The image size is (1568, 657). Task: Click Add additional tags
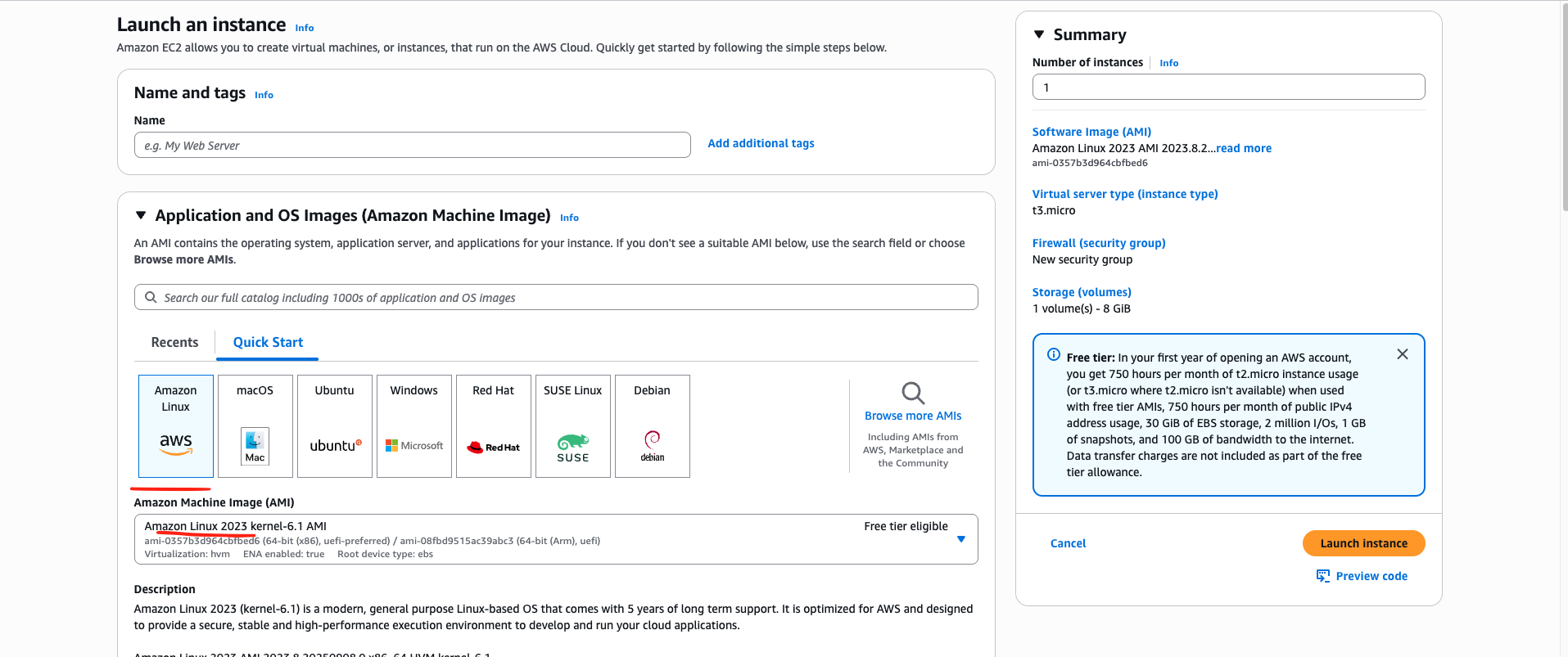click(x=761, y=143)
